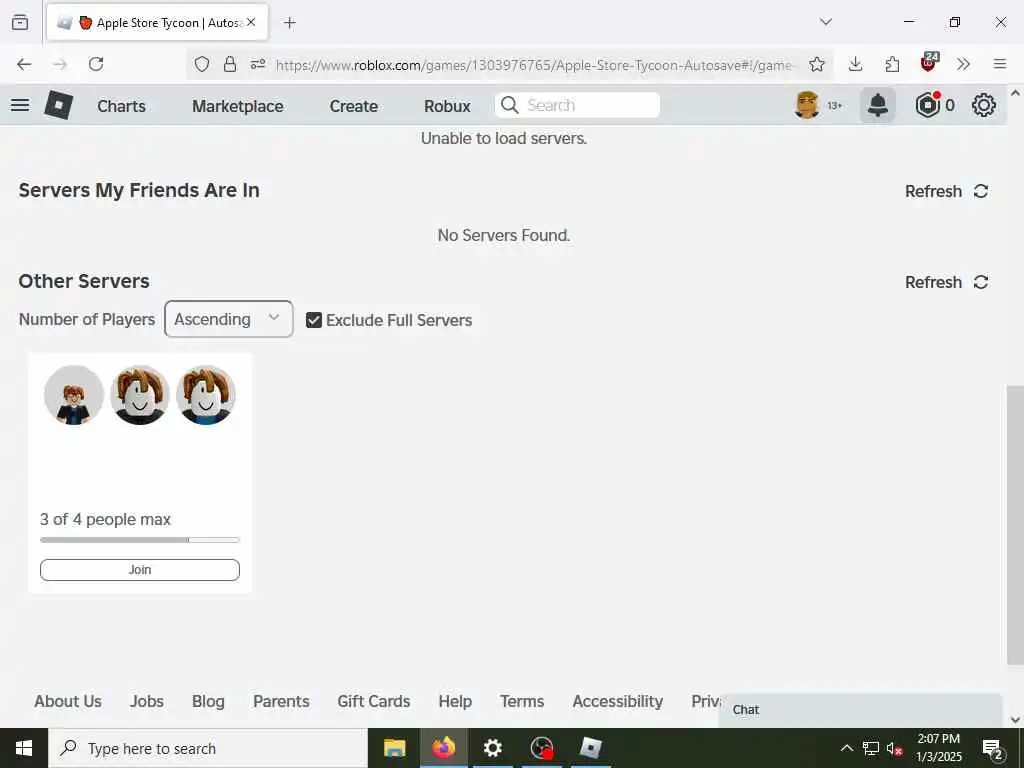The height and width of the screenshot is (768, 1024).
Task: Refresh the Servers My Friends Are In list
Action: pyautogui.click(x=946, y=191)
